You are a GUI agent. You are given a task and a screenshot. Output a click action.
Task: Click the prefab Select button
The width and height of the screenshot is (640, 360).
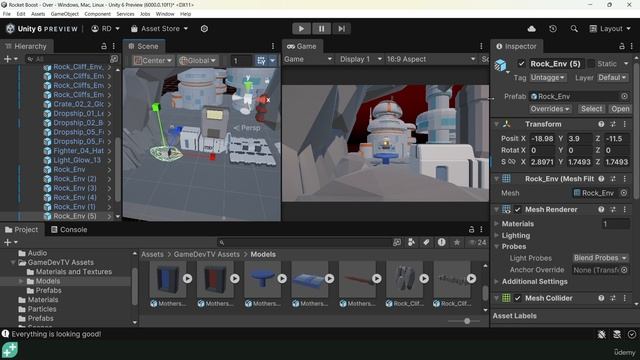591,109
